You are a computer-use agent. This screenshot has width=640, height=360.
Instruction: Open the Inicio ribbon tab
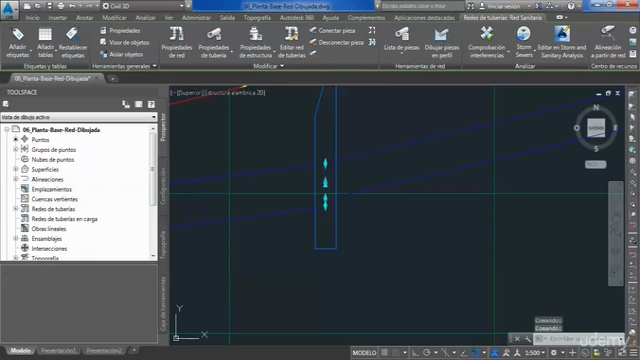[32, 18]
